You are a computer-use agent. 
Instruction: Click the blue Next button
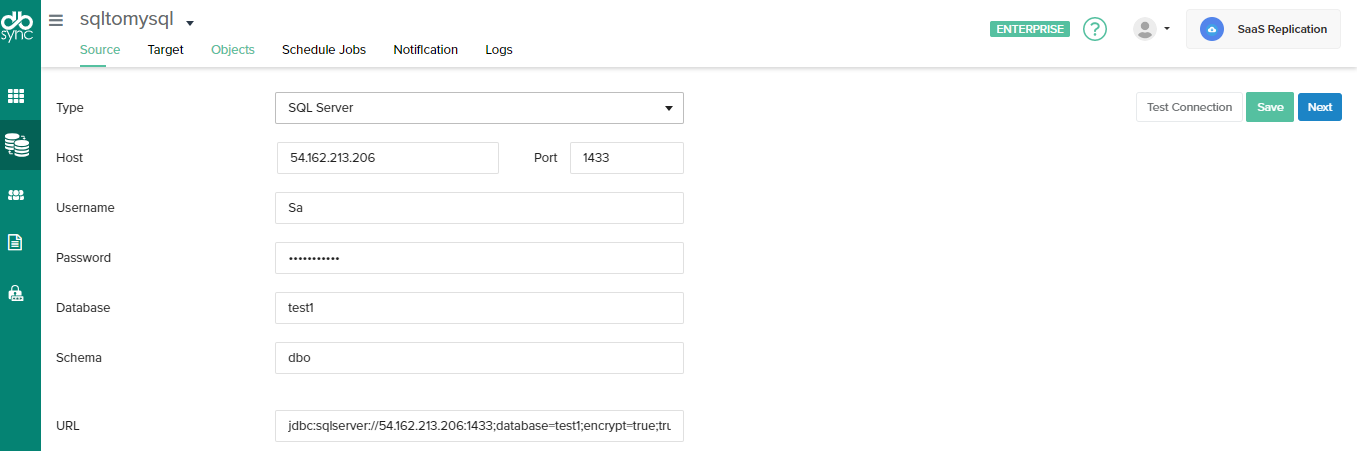[1319, 107]
